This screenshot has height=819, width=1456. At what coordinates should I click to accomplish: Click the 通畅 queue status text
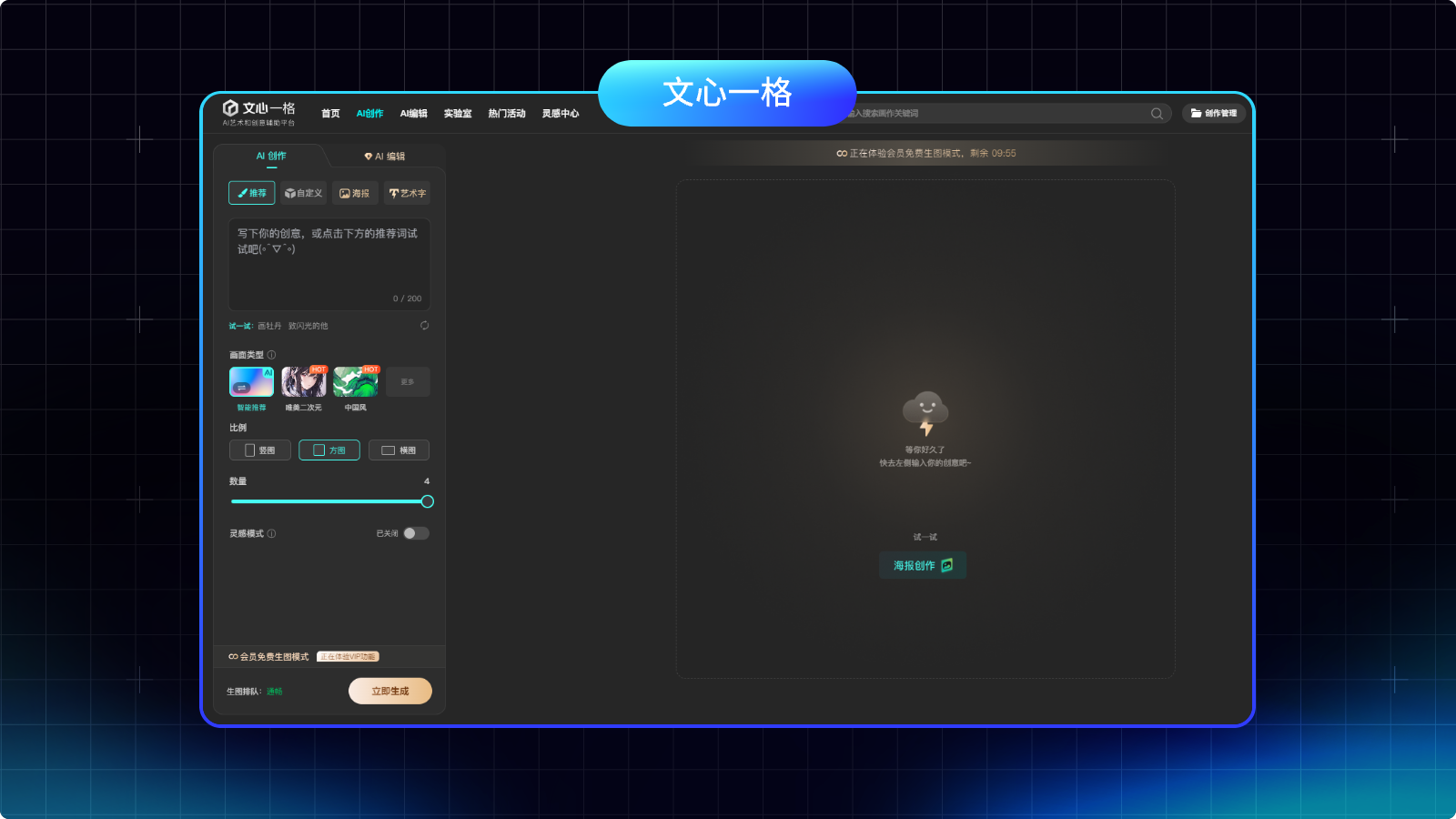coord(275,692)
